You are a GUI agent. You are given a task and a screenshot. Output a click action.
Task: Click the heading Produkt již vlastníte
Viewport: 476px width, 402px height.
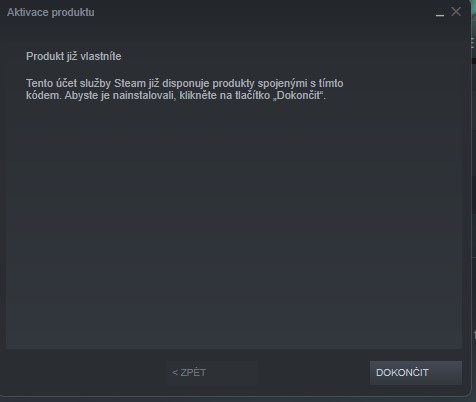click(74, 56)
